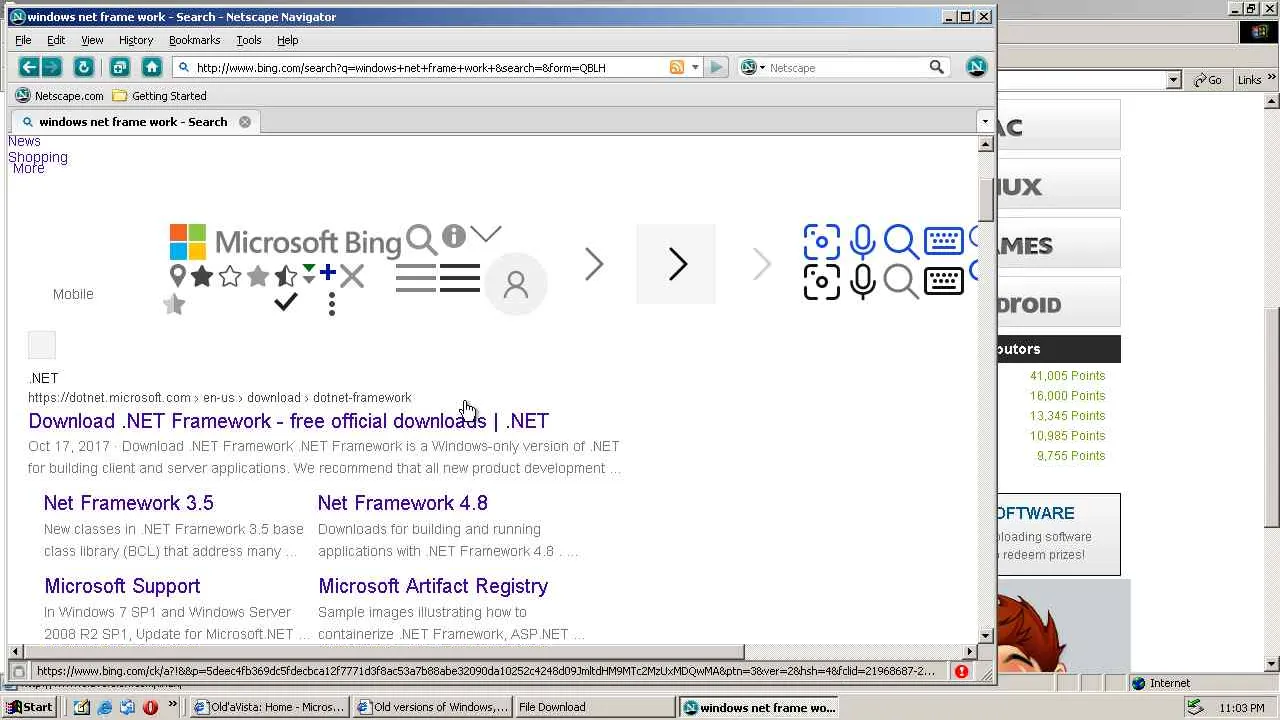Open 'Download .NET Framework' search result

(x=288, y=421)
